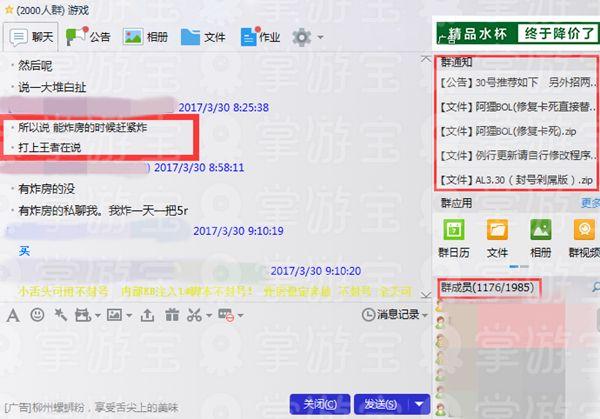The image size is (600, 419).
Task: Click the 关闭(C) button
Action: (x=320, y=404)
